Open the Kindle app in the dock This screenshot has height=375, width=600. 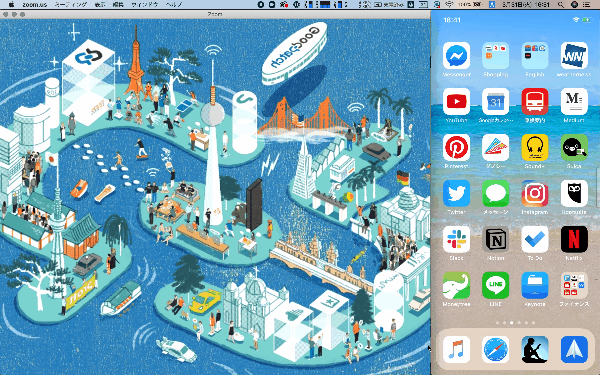coord(535,349)
